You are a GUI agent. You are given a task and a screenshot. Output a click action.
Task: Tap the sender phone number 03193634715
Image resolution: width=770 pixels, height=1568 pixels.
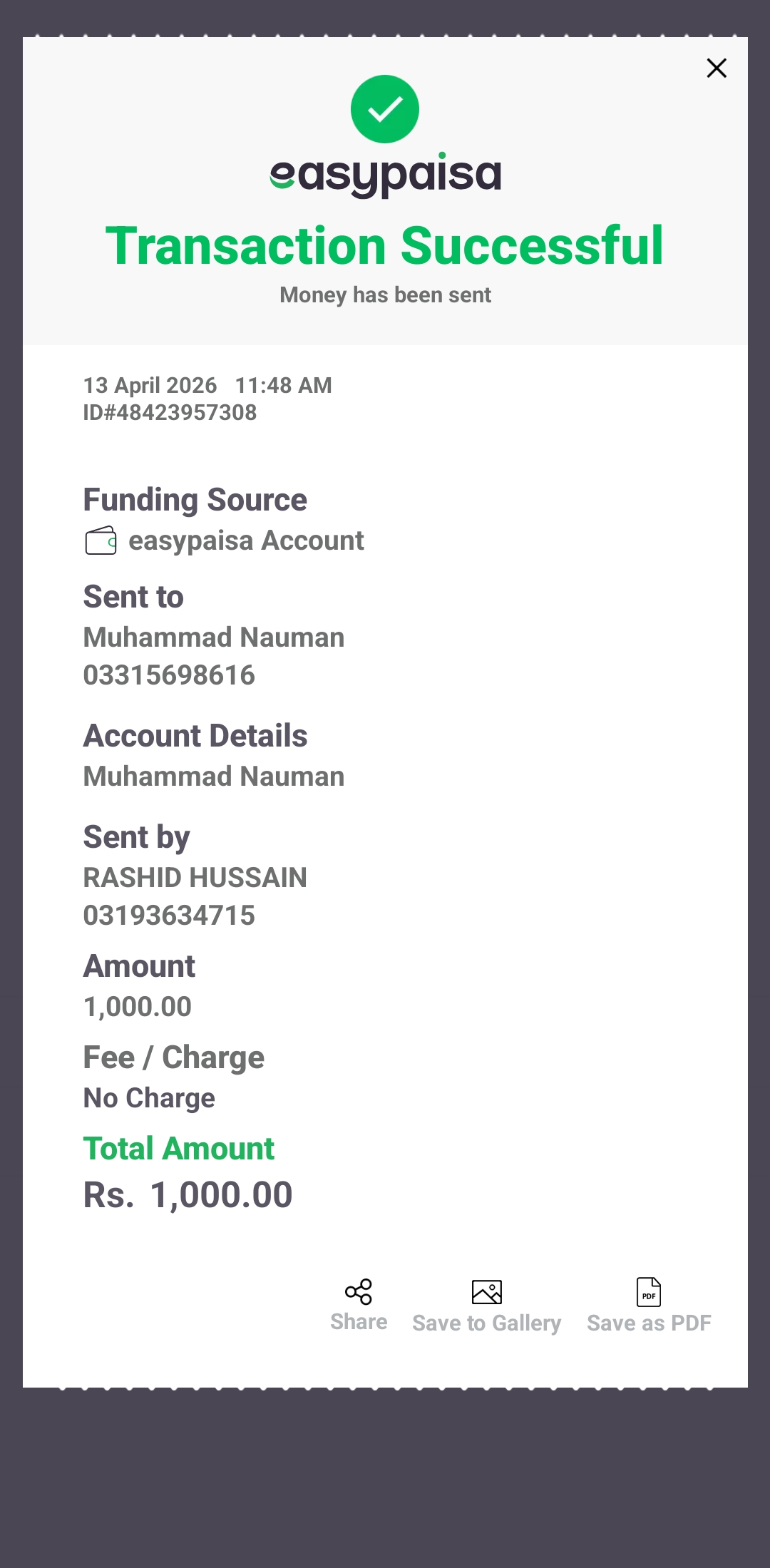(x=169, y=915)
